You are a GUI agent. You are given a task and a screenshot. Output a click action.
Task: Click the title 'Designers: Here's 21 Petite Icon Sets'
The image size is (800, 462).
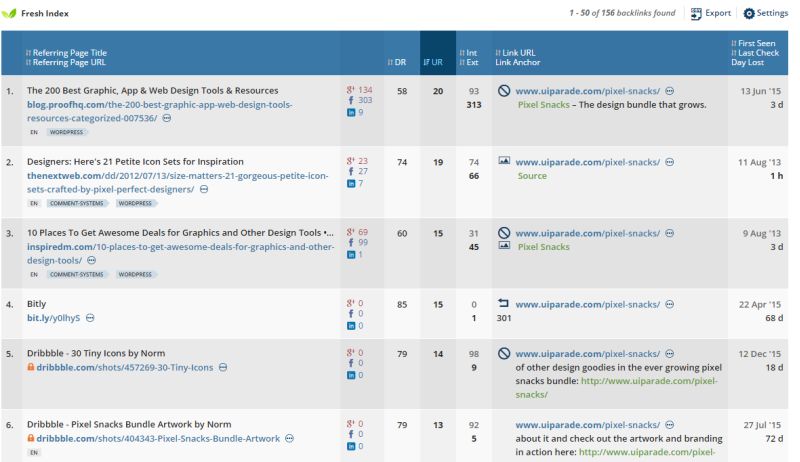coord(135,161)
